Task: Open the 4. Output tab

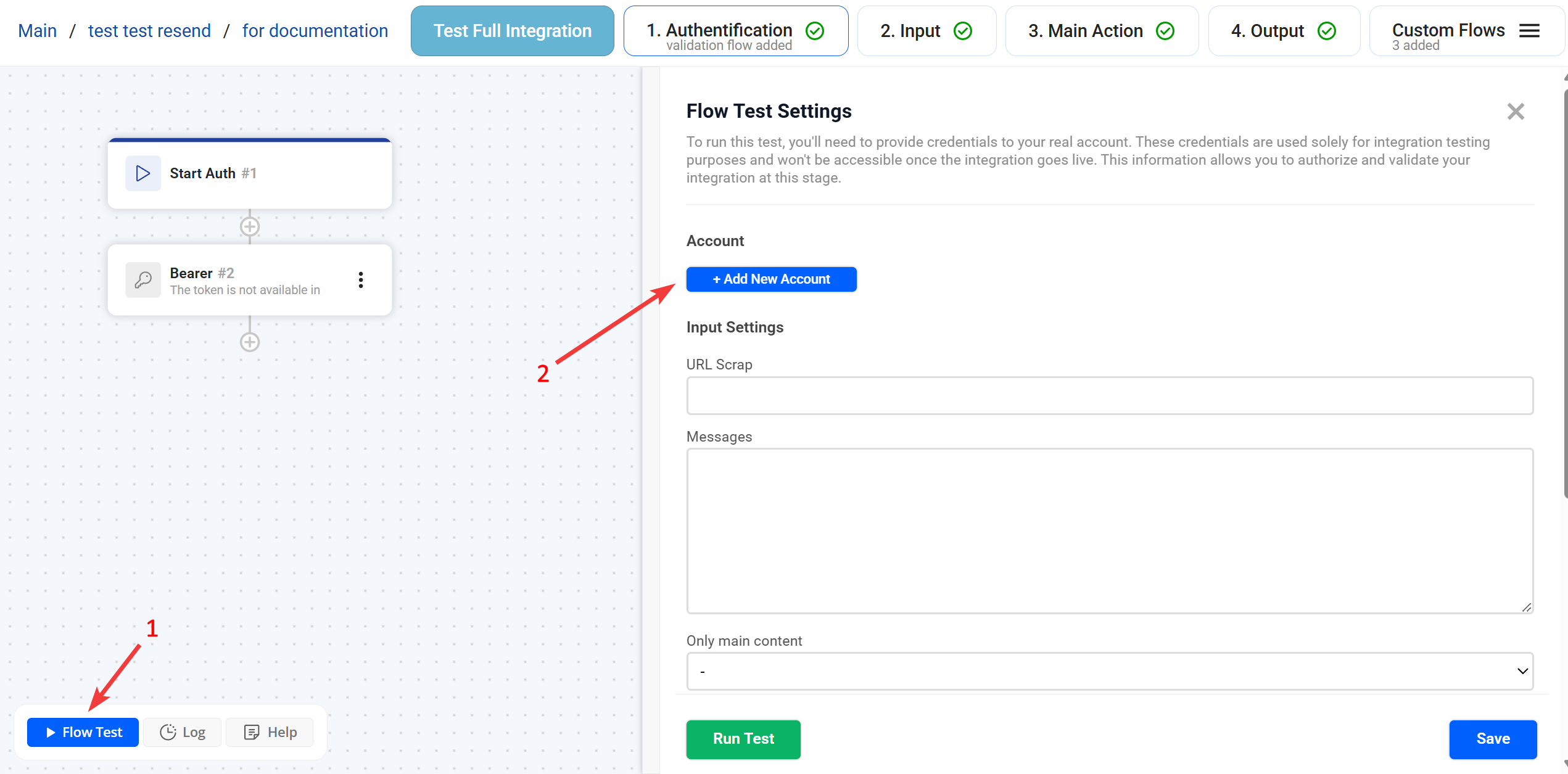Action: [x=1283, y=31]
